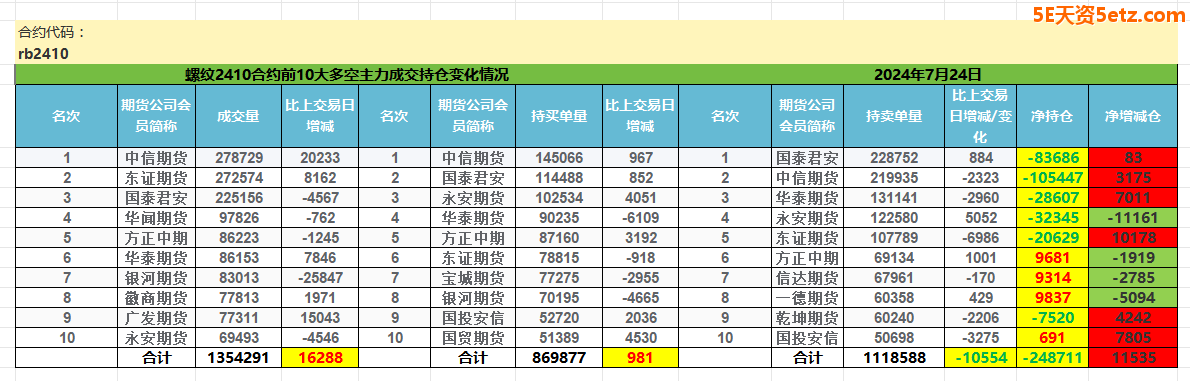Click total short cell 1118588
The height and width of the screenshot is (381, 1190).
(894, 357)
